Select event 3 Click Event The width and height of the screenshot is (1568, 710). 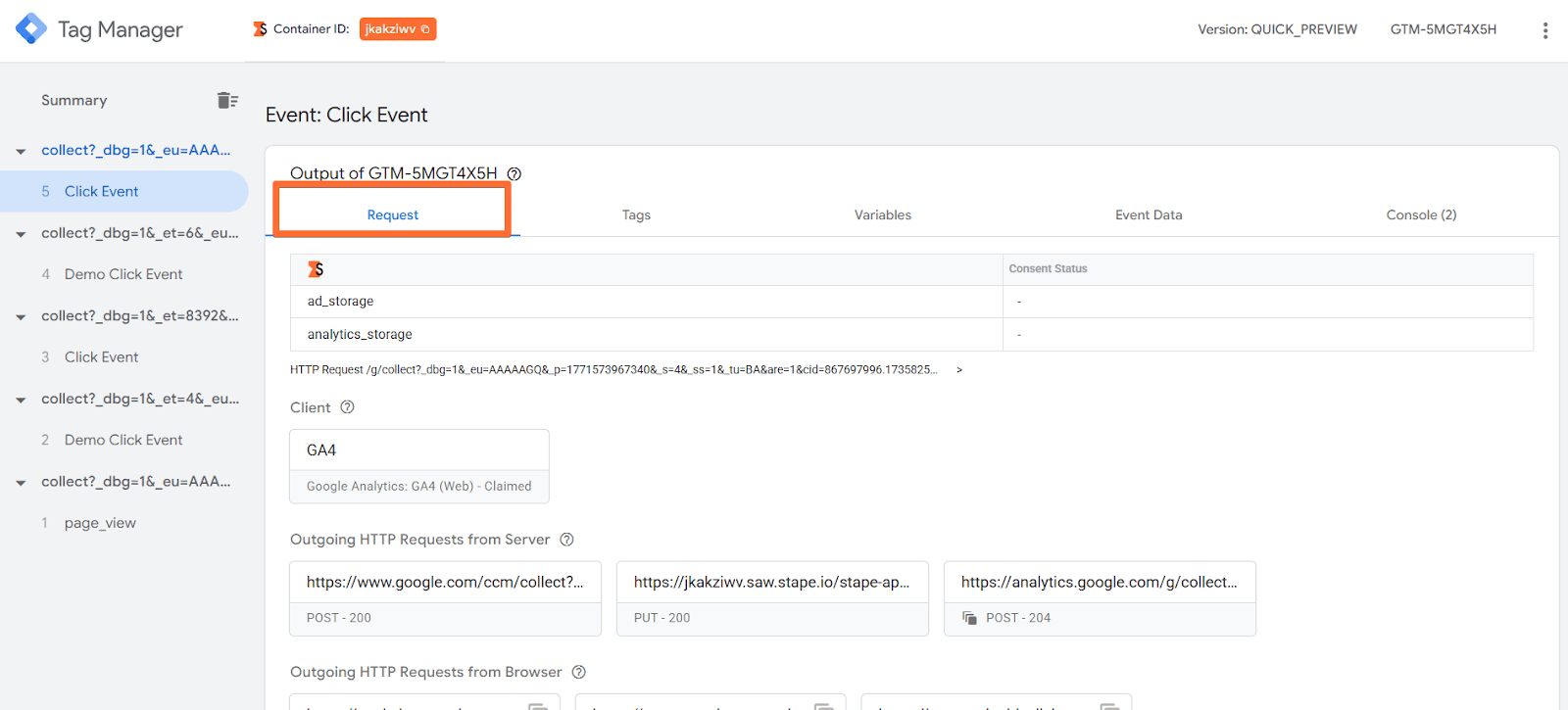[x=124, y=356]
